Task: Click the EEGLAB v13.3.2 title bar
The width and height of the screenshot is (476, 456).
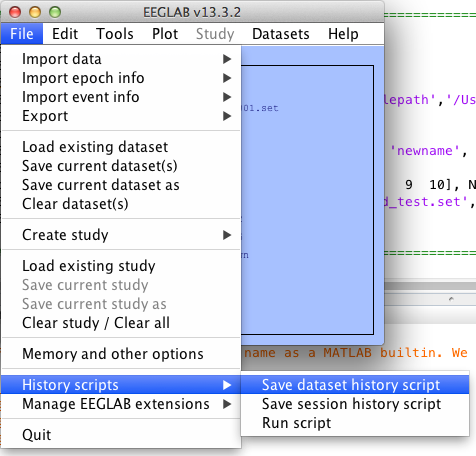Action: 192,13
